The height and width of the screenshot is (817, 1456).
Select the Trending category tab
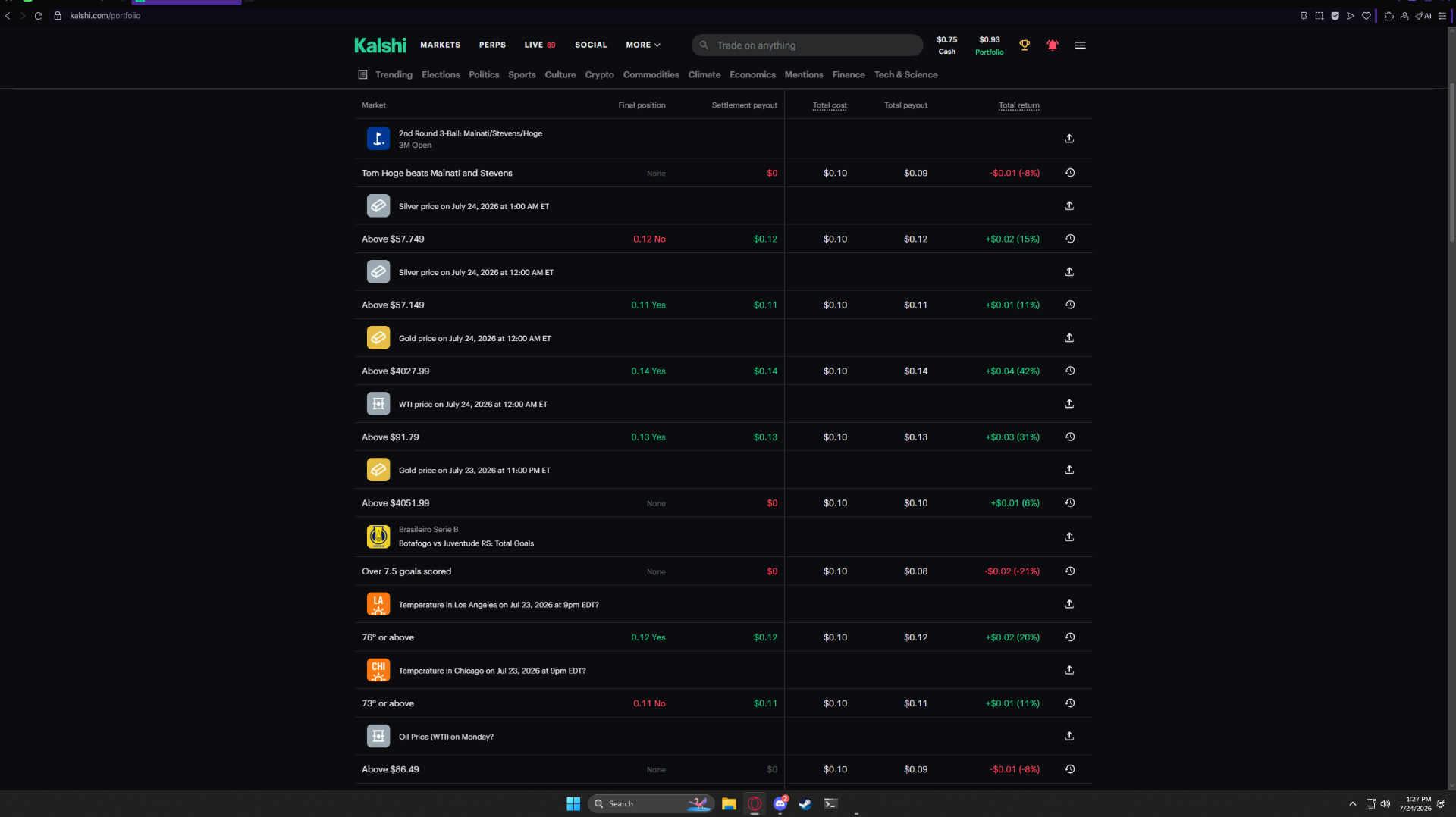click(394, 75)
